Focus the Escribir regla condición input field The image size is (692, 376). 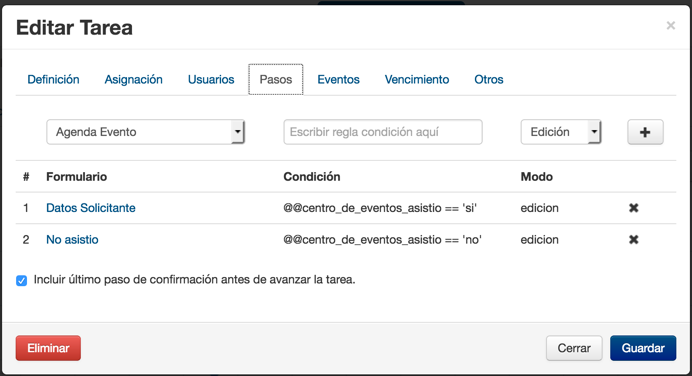(x=383, y=132)
